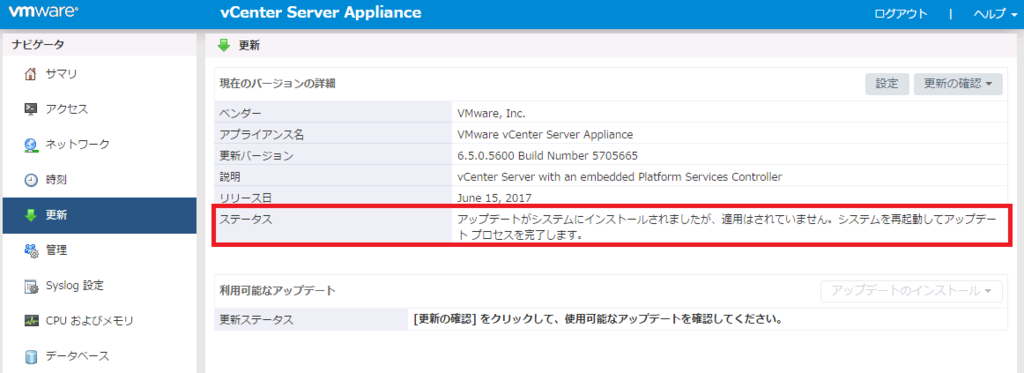Viewport: 1024px width, 373px height.
Task: Click the CPU およびメモリ monitor icon
Action: click(31, 321)
